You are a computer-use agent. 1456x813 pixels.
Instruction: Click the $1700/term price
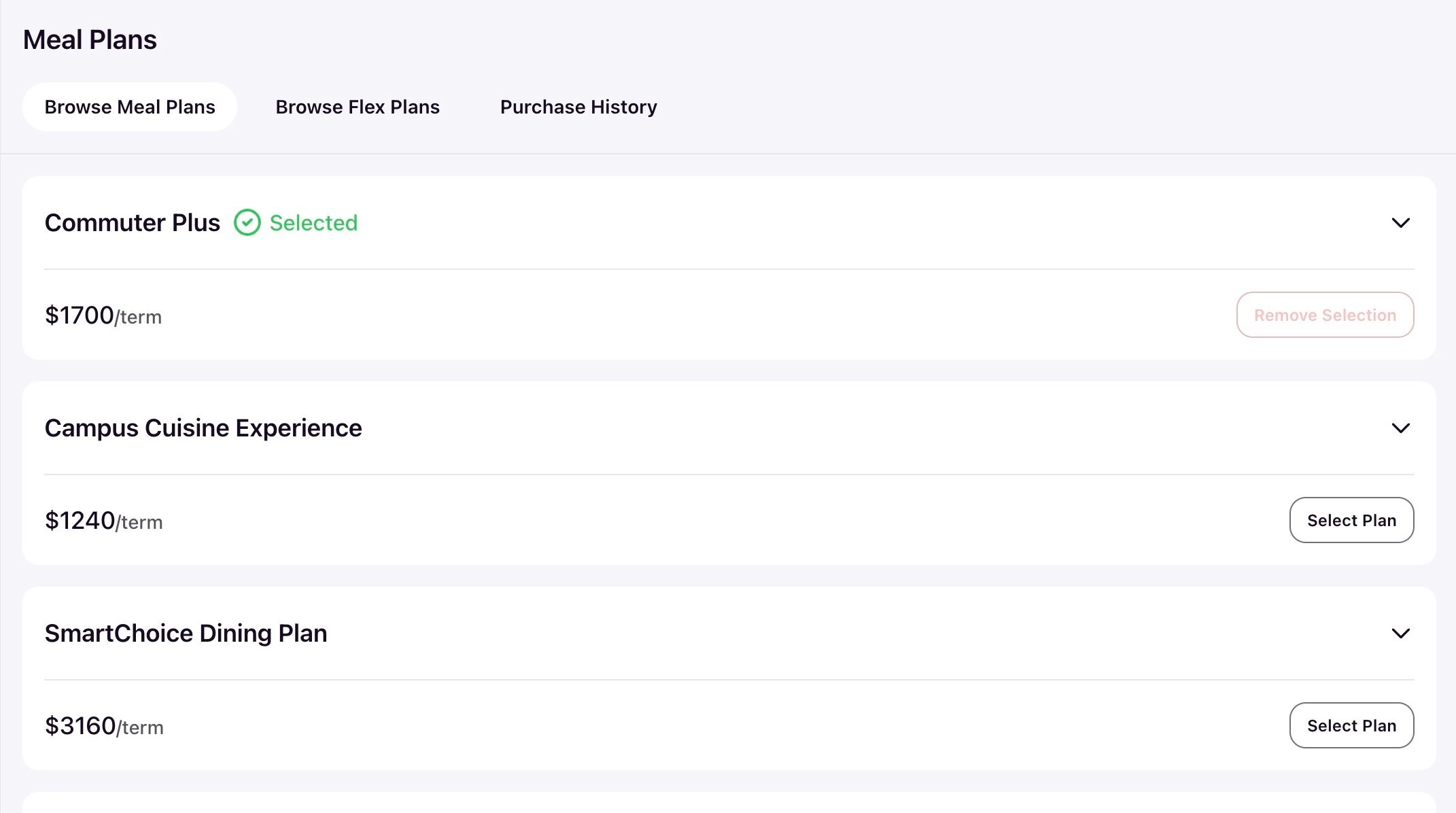coord(103,315)
